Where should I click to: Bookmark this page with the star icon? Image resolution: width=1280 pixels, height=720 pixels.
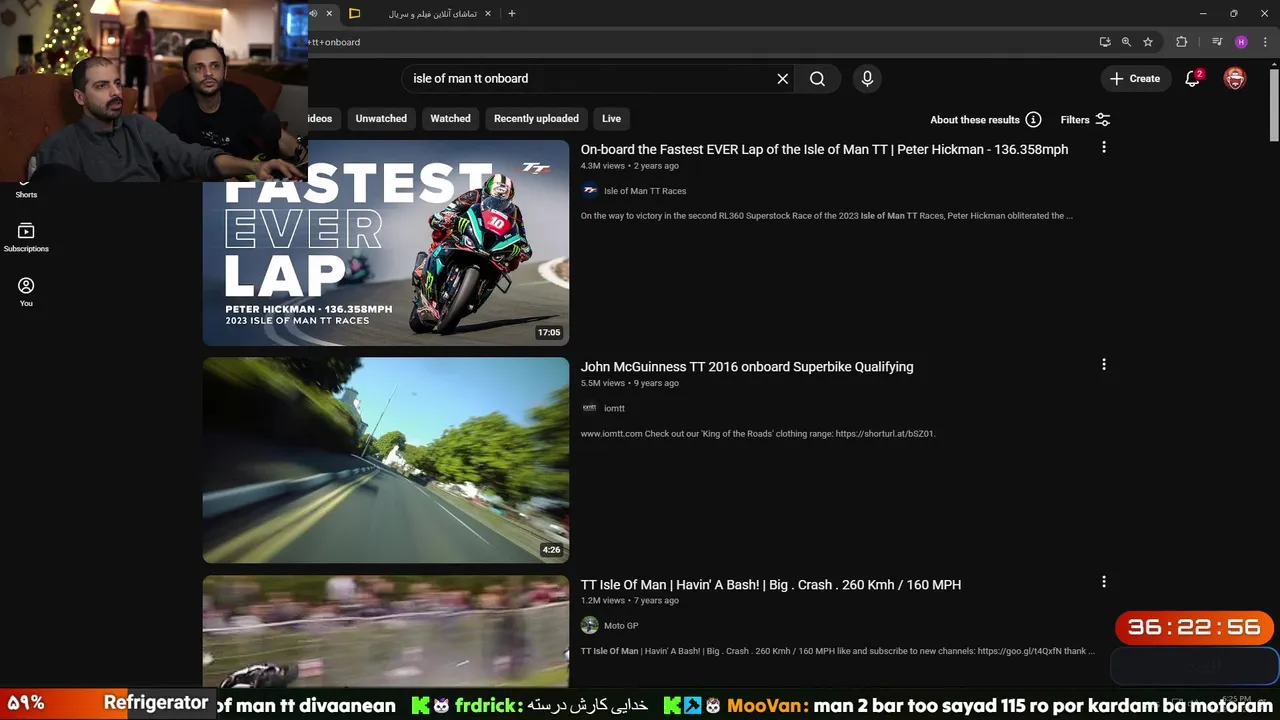1148,42
